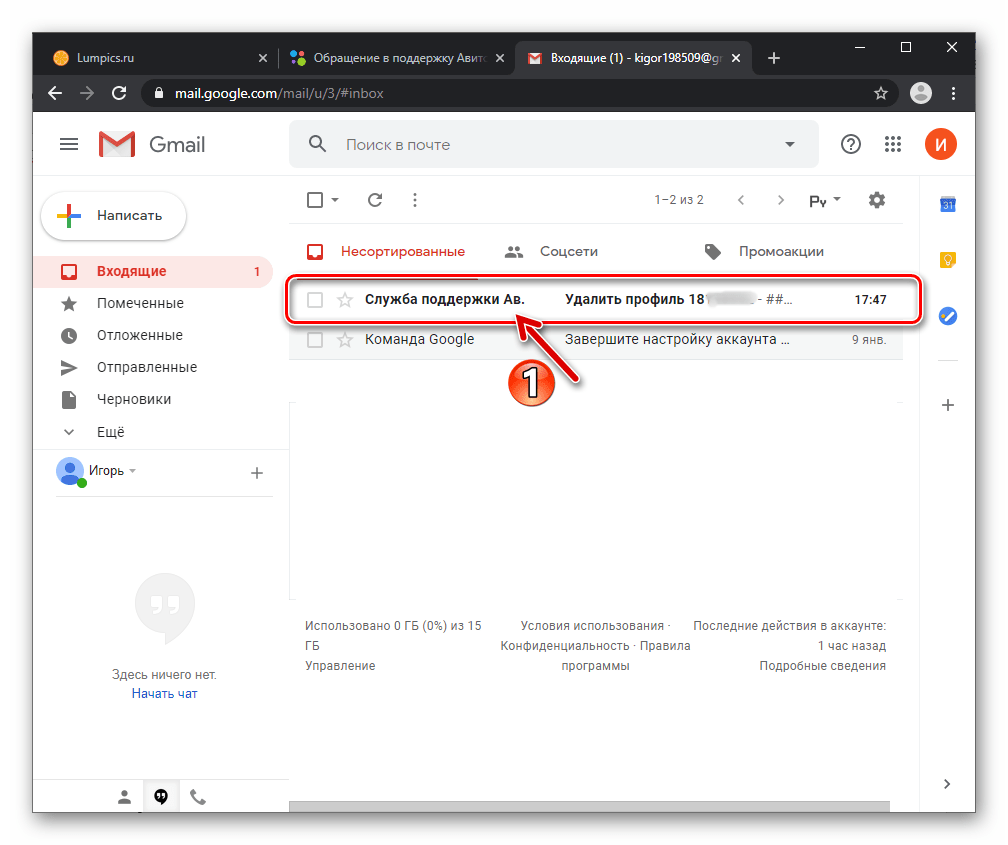This screenshot has width=1008, height=845.
Task: Go back in browser history
Action: pyautogui.click(x=55, y=93)
